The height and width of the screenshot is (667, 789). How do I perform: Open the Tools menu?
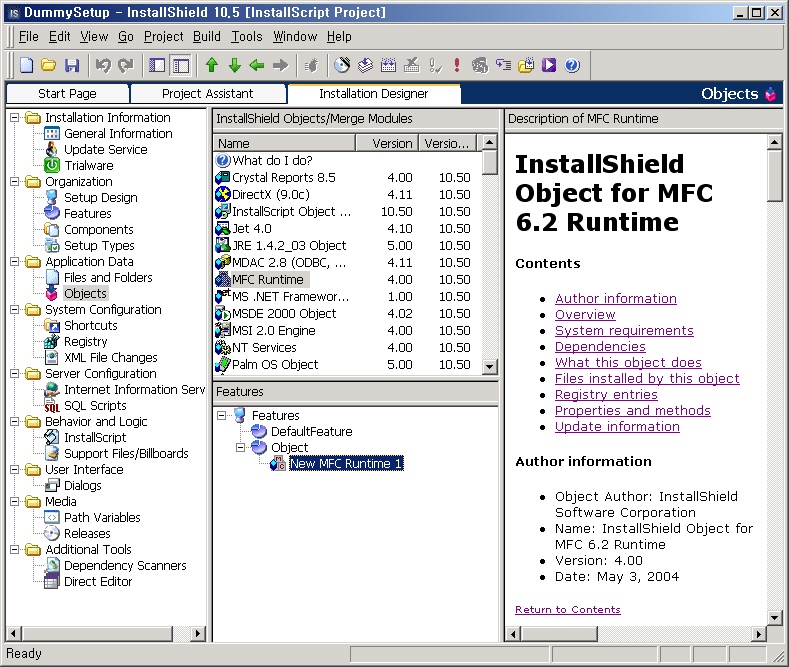[x=247, y=37]
